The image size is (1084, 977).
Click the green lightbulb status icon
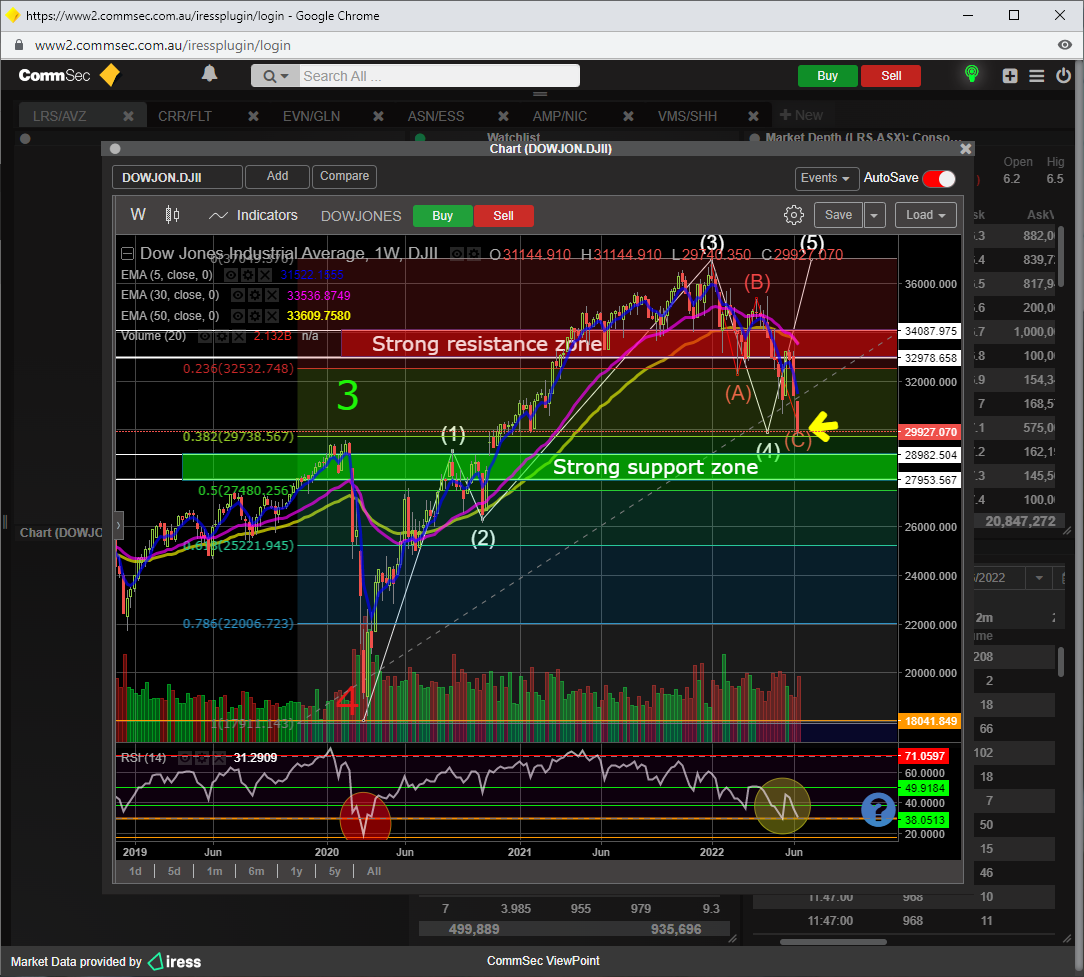pos(971,74)
